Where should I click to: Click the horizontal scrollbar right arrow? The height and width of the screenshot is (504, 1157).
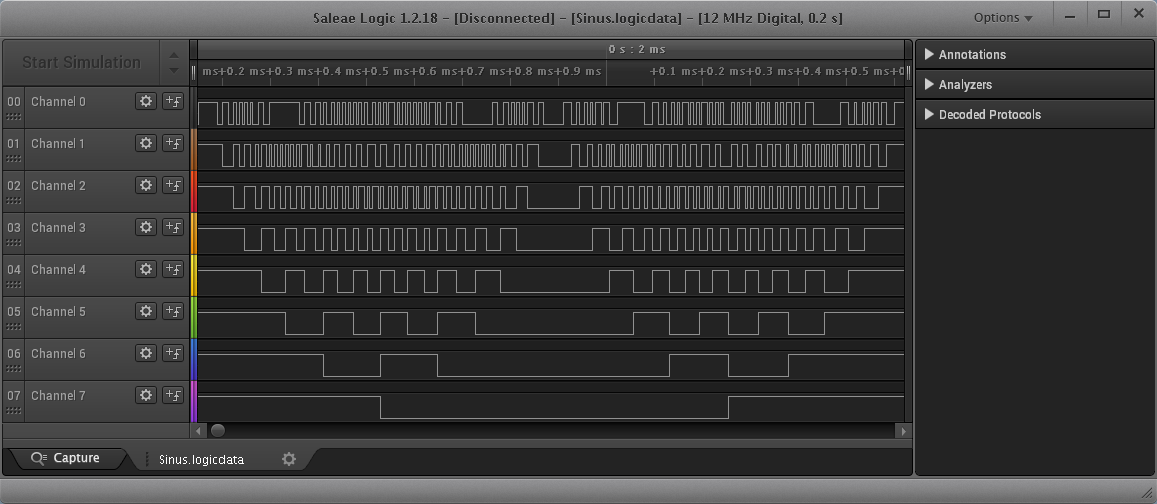903,430
